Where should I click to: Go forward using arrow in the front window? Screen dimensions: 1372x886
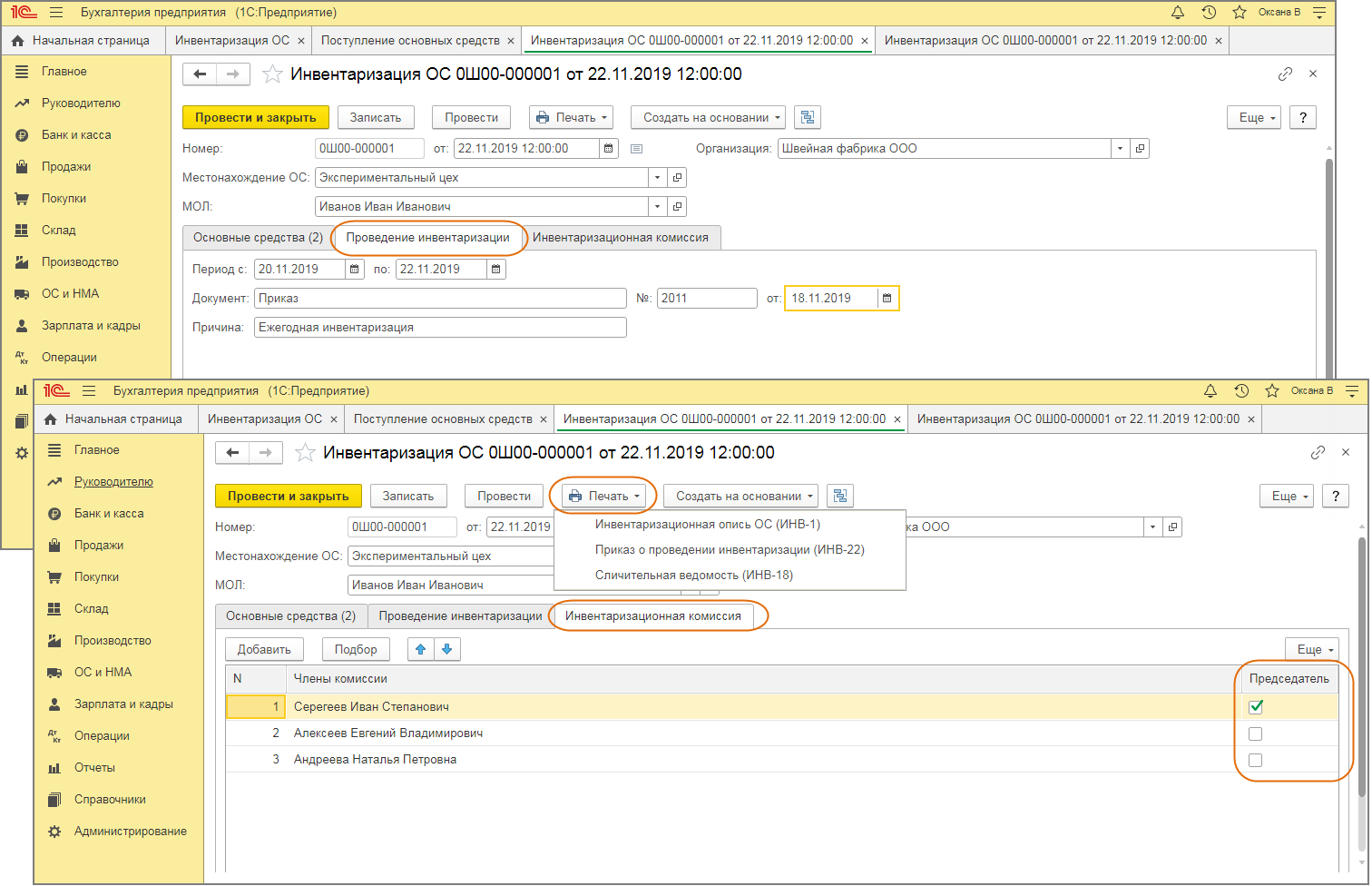[x=266, y=453]
